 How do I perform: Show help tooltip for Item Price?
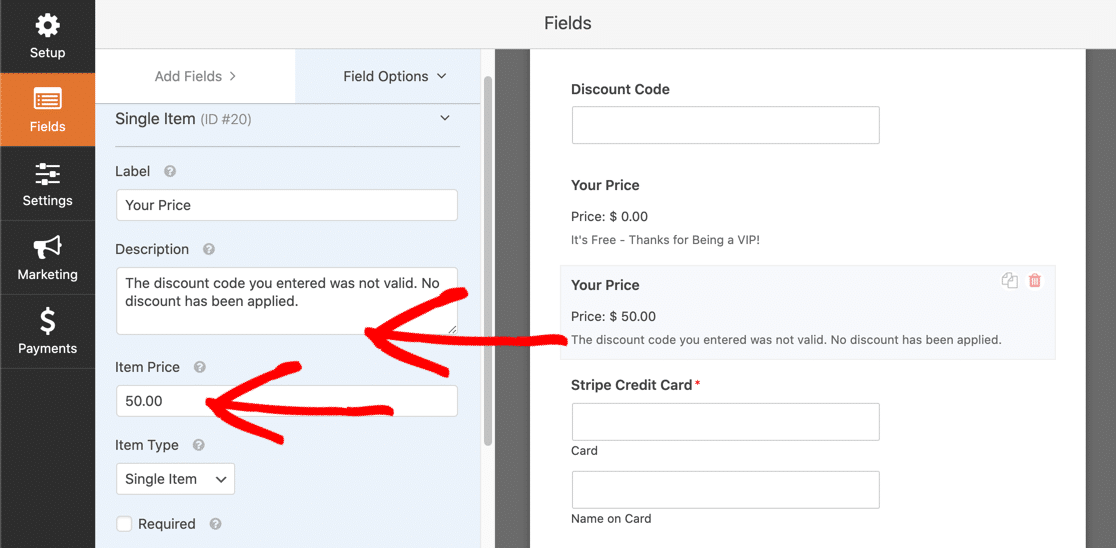pos(199,367)
